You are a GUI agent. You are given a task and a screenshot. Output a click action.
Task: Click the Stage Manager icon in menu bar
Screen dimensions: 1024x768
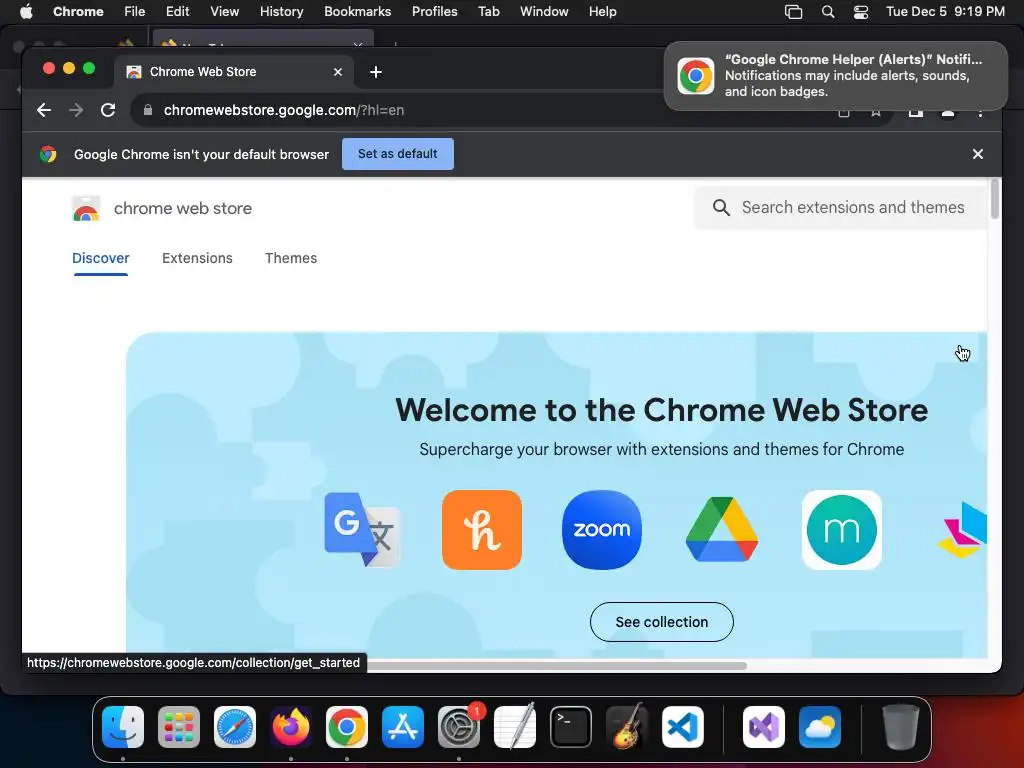pos(793,12)
